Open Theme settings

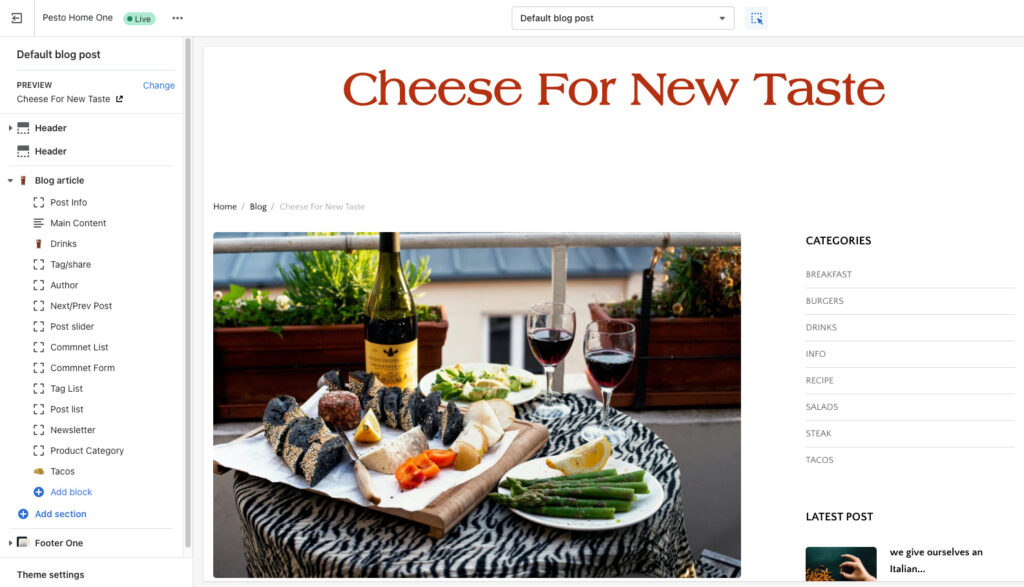tap(50, 575)
